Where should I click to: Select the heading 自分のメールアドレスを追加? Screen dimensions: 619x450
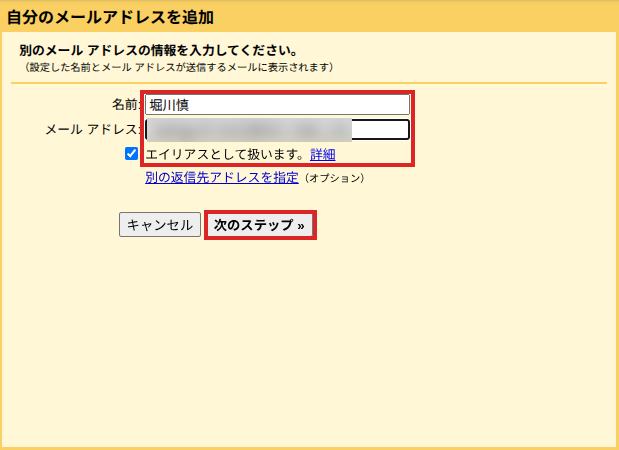(x=111, y=17)
